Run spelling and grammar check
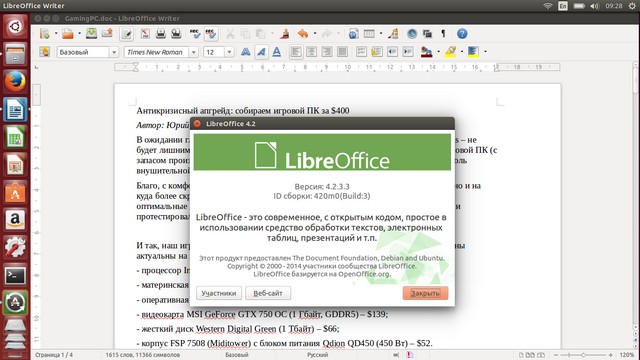640x360 pixels. 196,34
